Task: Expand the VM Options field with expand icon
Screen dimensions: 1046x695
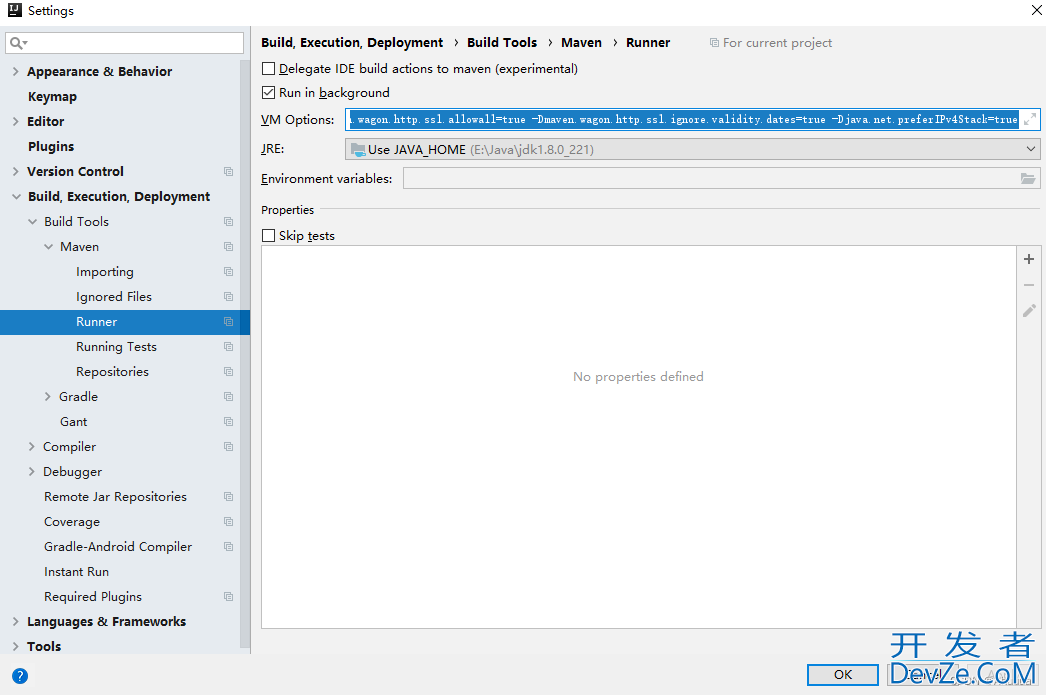Action: pyautogui.click(x=1030, y=119)
